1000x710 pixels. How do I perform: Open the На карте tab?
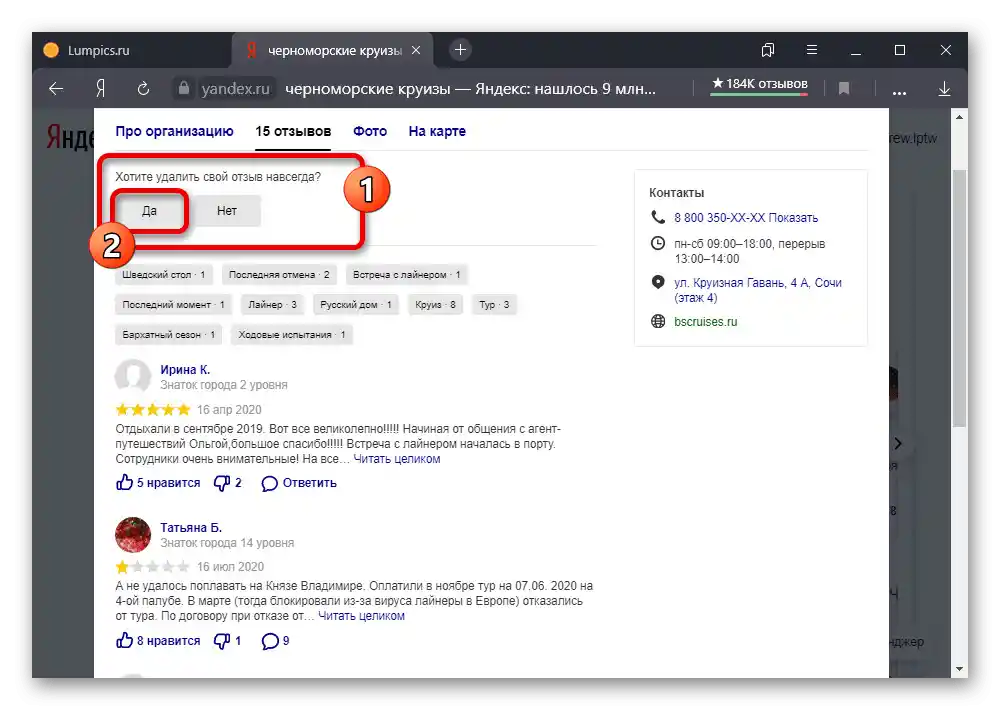click(x=436, y=131)
